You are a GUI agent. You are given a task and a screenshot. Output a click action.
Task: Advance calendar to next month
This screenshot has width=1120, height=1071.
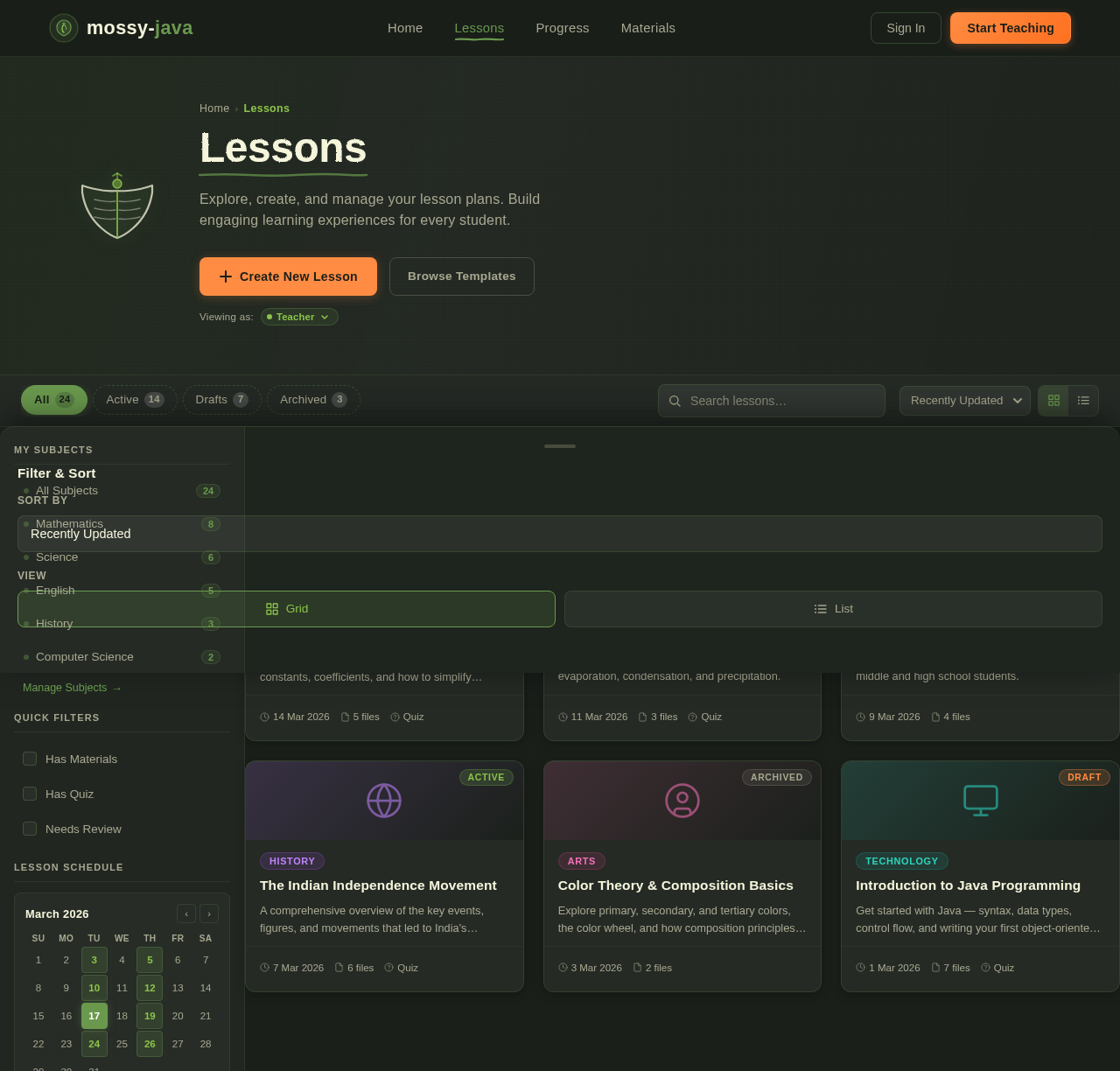click(209, 913)
